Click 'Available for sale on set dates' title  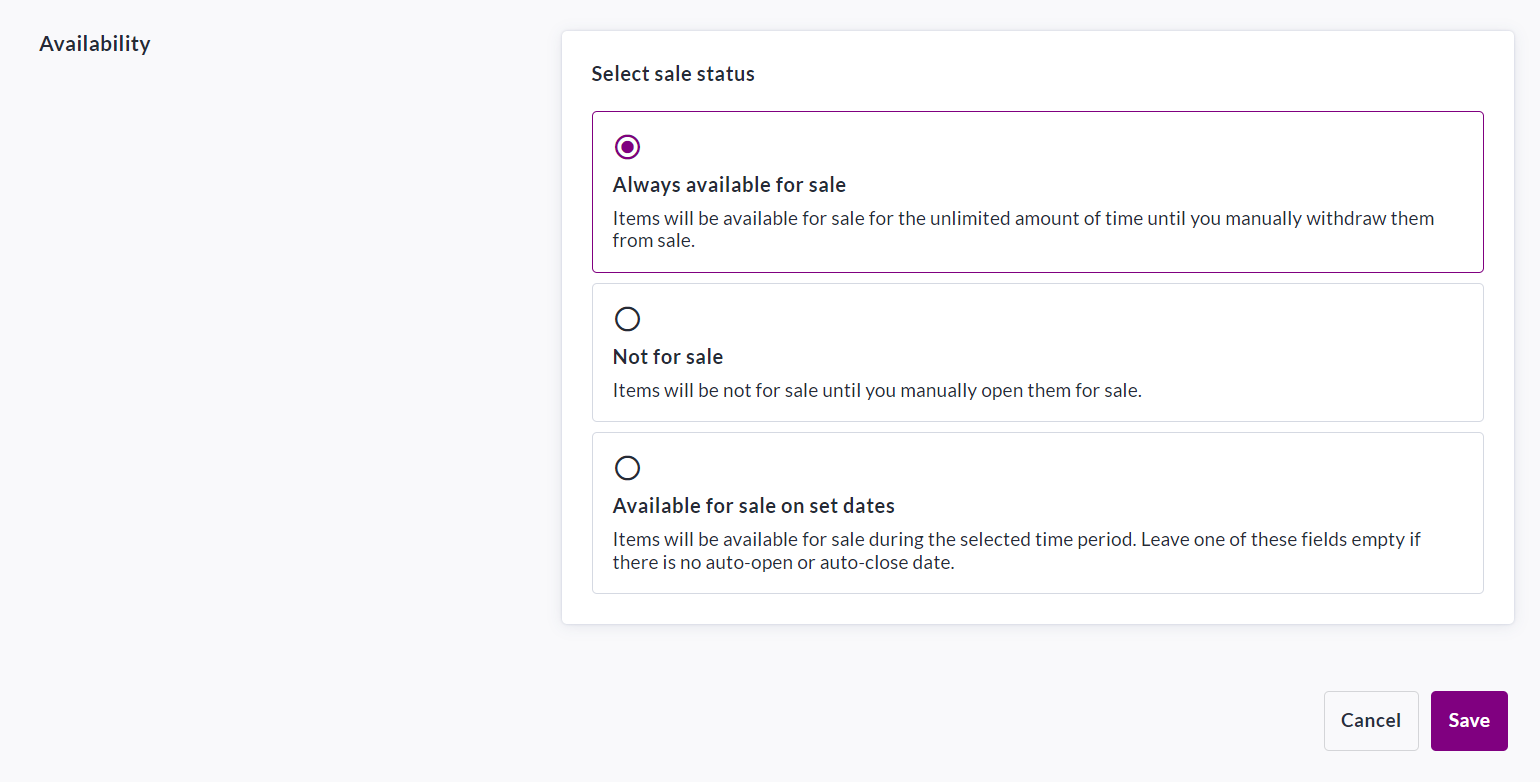(x=753, y=506)
